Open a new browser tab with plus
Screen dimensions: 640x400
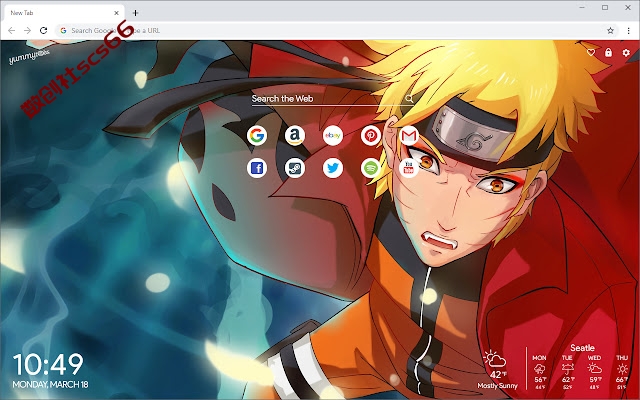pyautogui.click(x=136, y=13)
